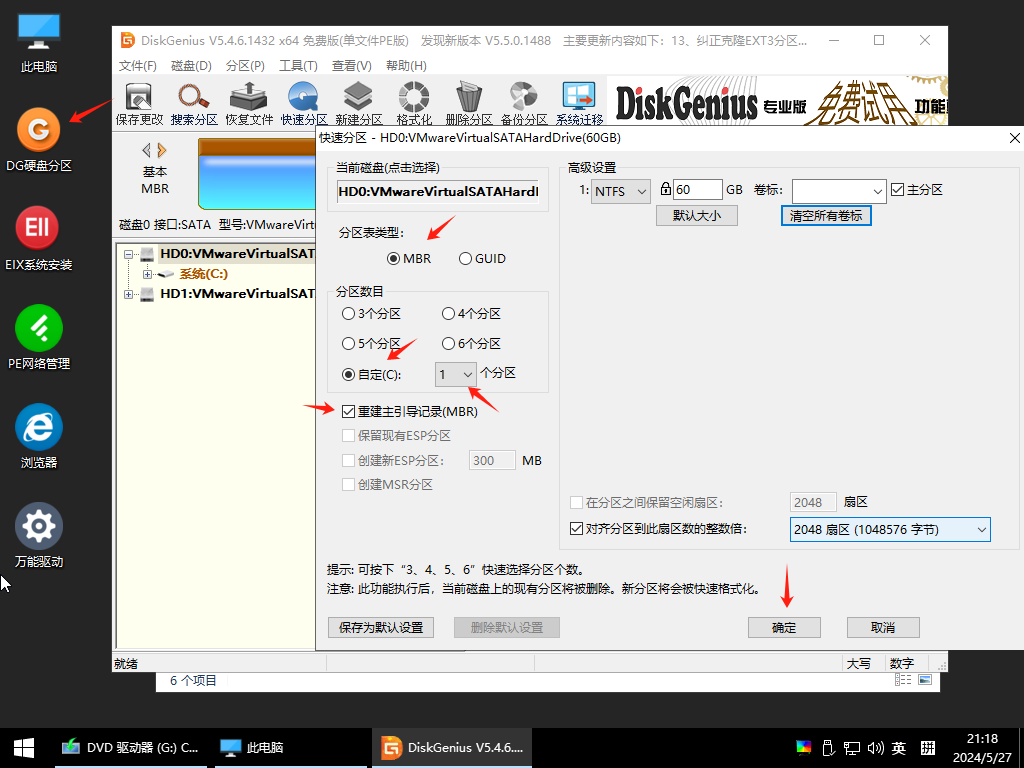Open the 磁盘(D) menu
The height and width of the screenshot is (768, 1024).
coord(191,66)
